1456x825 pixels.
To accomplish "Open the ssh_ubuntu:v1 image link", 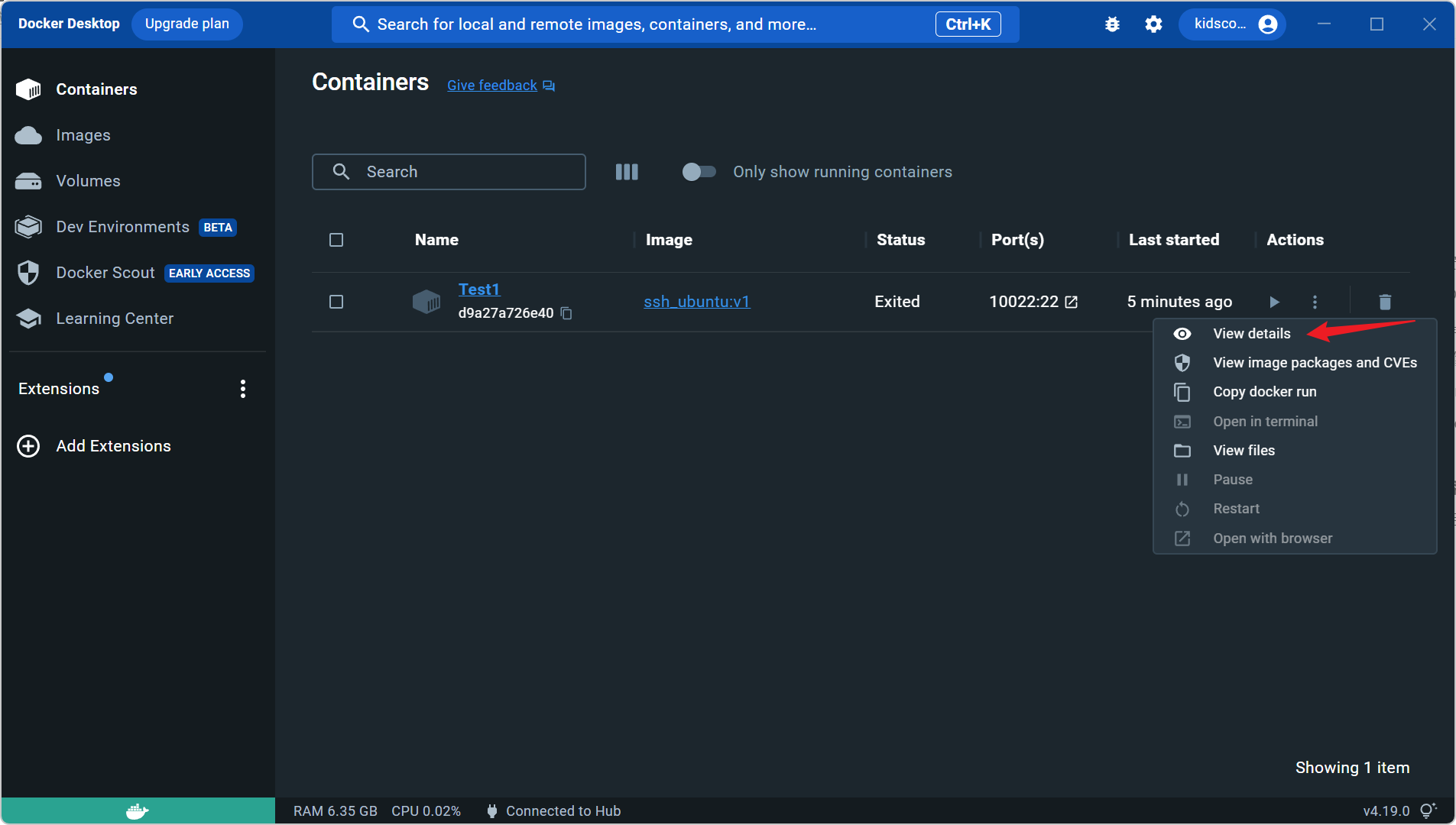I will pos(697,302).
